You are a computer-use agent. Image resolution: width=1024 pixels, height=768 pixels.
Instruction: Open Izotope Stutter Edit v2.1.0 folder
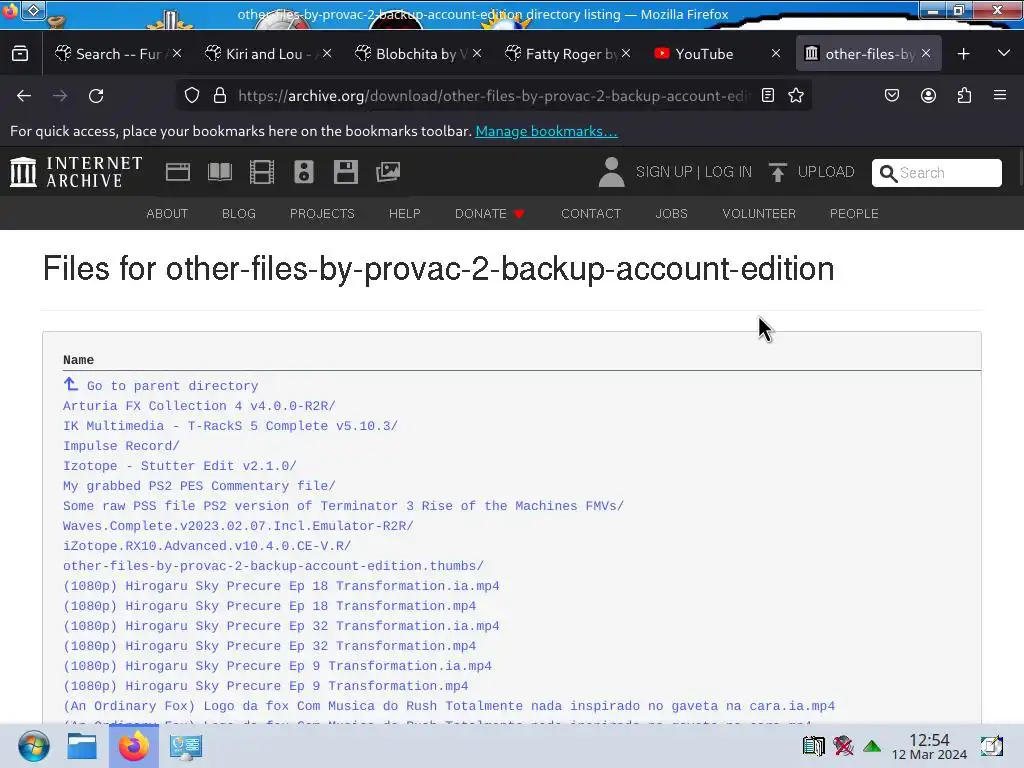(180, 466)
